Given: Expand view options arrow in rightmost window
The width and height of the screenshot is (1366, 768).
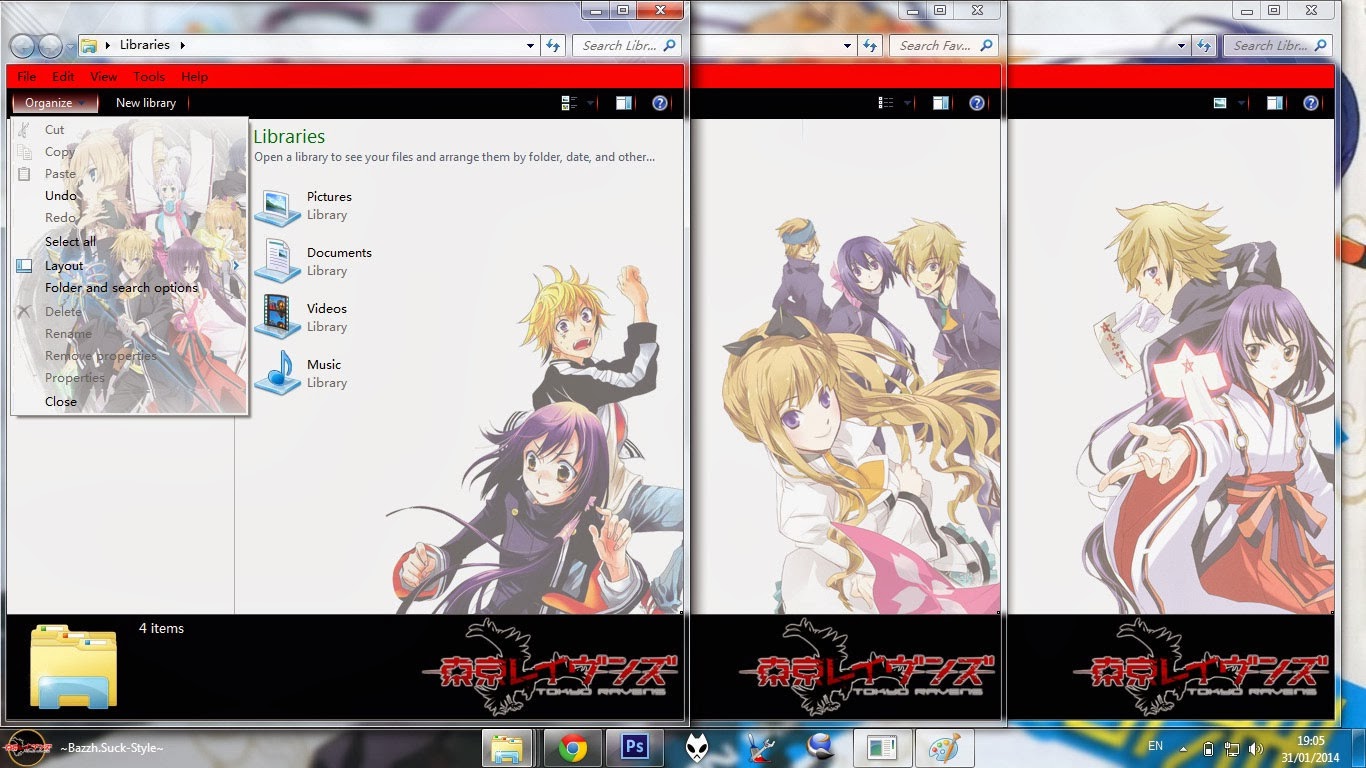Looking at the screenshot, I should click(1242, 103).
